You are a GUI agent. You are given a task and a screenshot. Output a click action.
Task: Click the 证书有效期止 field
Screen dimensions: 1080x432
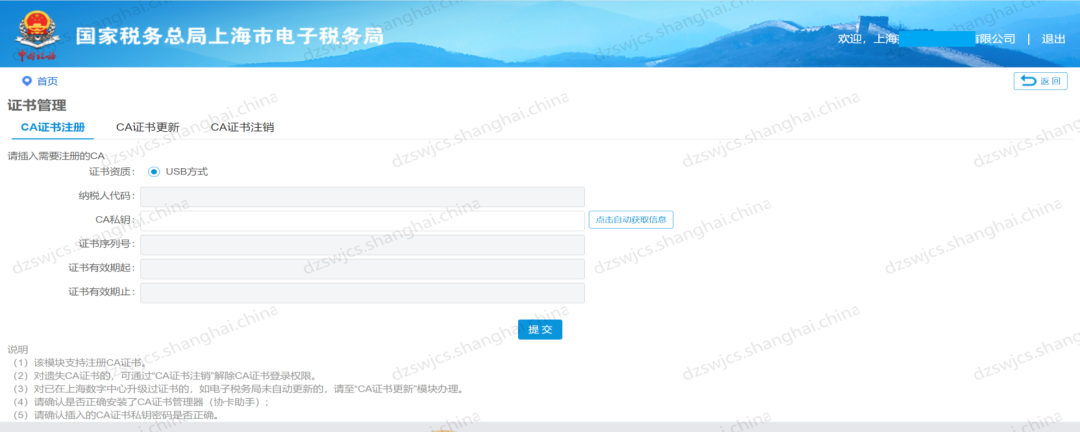click(x=362, y=293)
